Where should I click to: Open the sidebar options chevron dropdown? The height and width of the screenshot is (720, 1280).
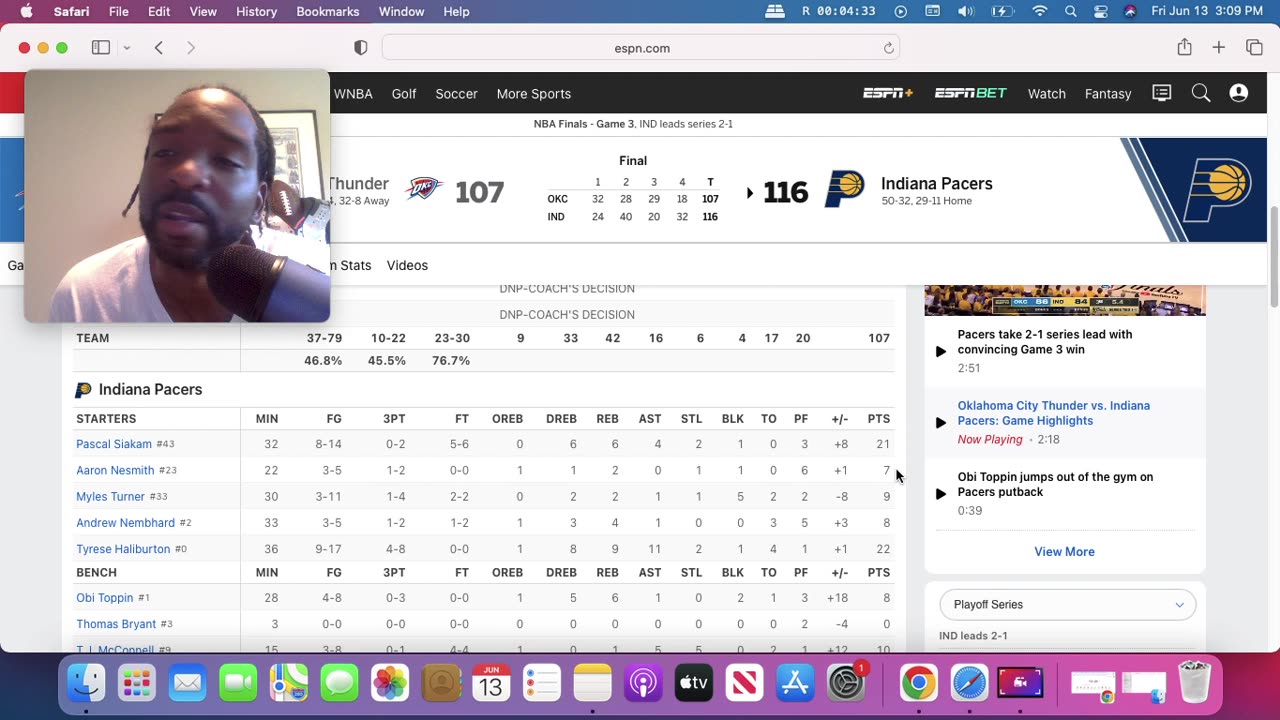tap(126, 48)
